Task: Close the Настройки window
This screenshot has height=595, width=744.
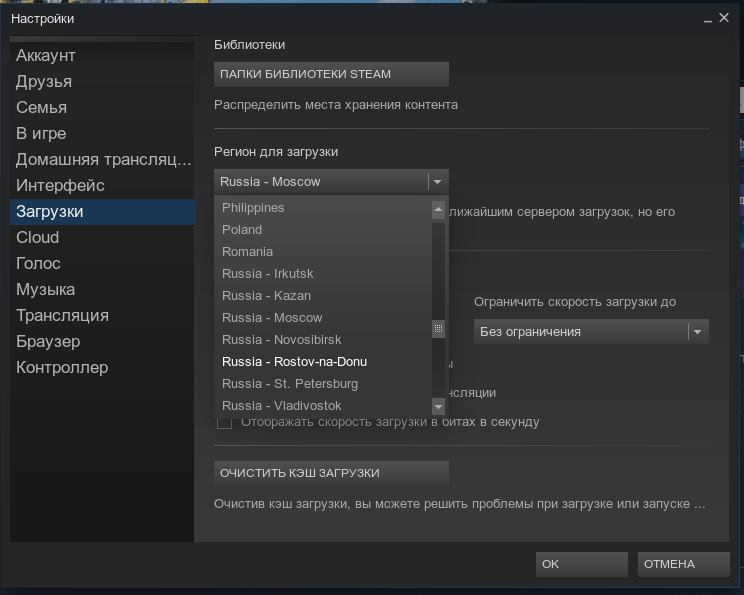Action: click(x=724, y=18)
